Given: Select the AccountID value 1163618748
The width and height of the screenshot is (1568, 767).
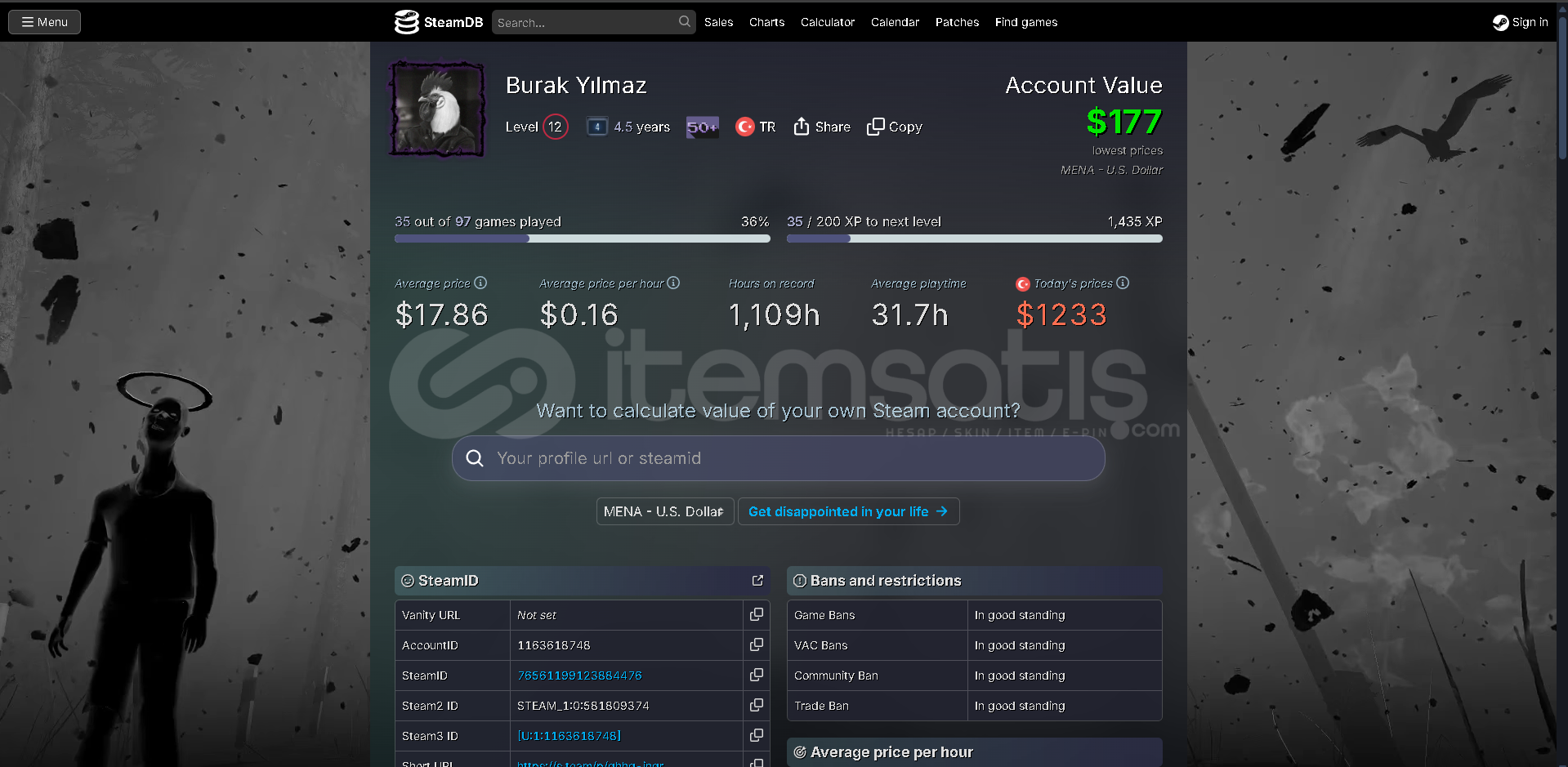Looking at the screenshot, I should point(554,645).
